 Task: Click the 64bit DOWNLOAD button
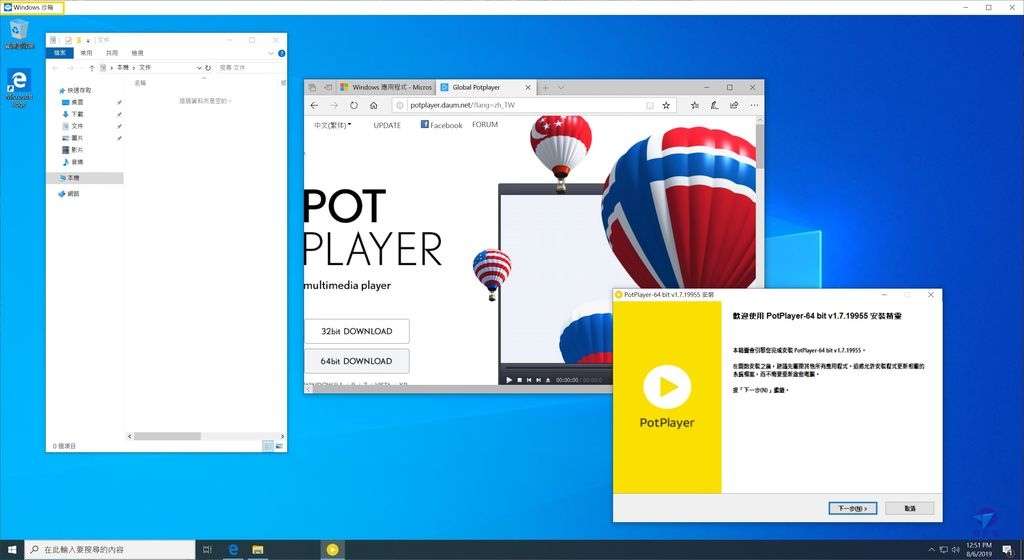(x=357, y=361)
